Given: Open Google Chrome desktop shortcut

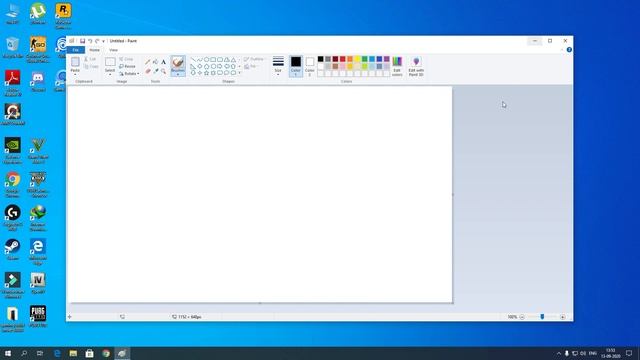Looking at the screenshot, I should pos(13,184).
